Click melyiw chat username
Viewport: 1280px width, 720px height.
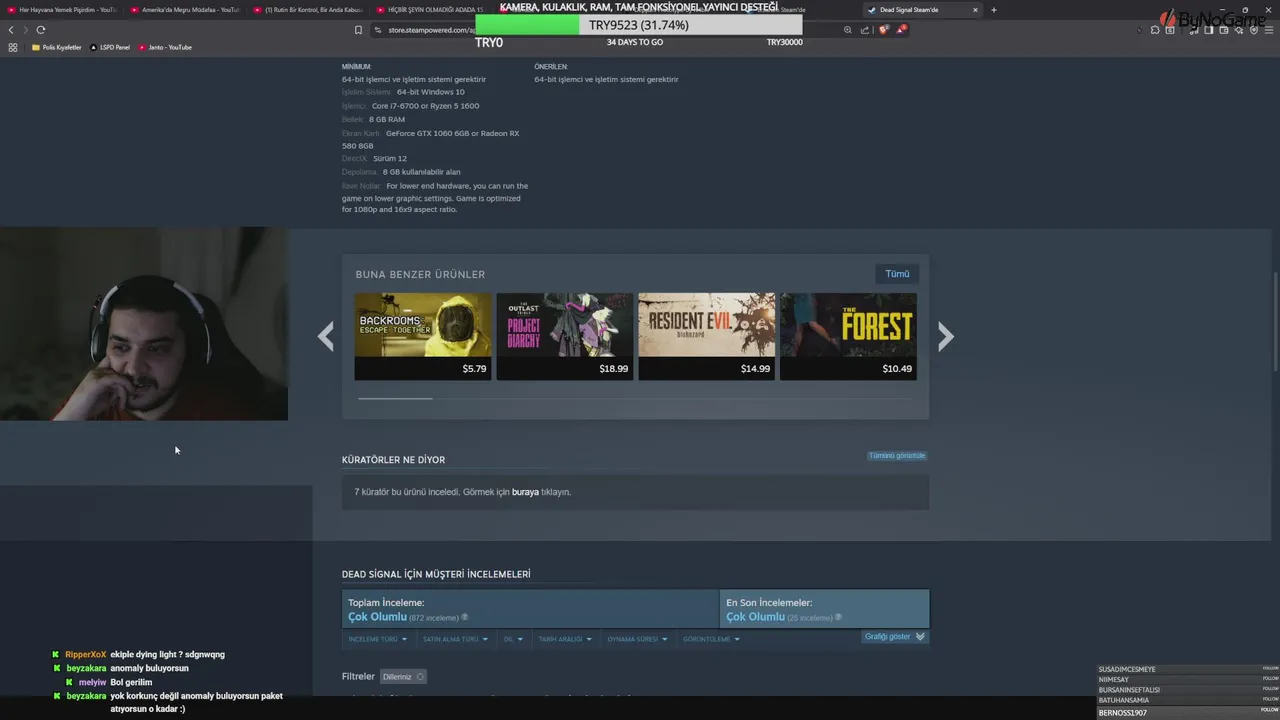tap(92, 682)
